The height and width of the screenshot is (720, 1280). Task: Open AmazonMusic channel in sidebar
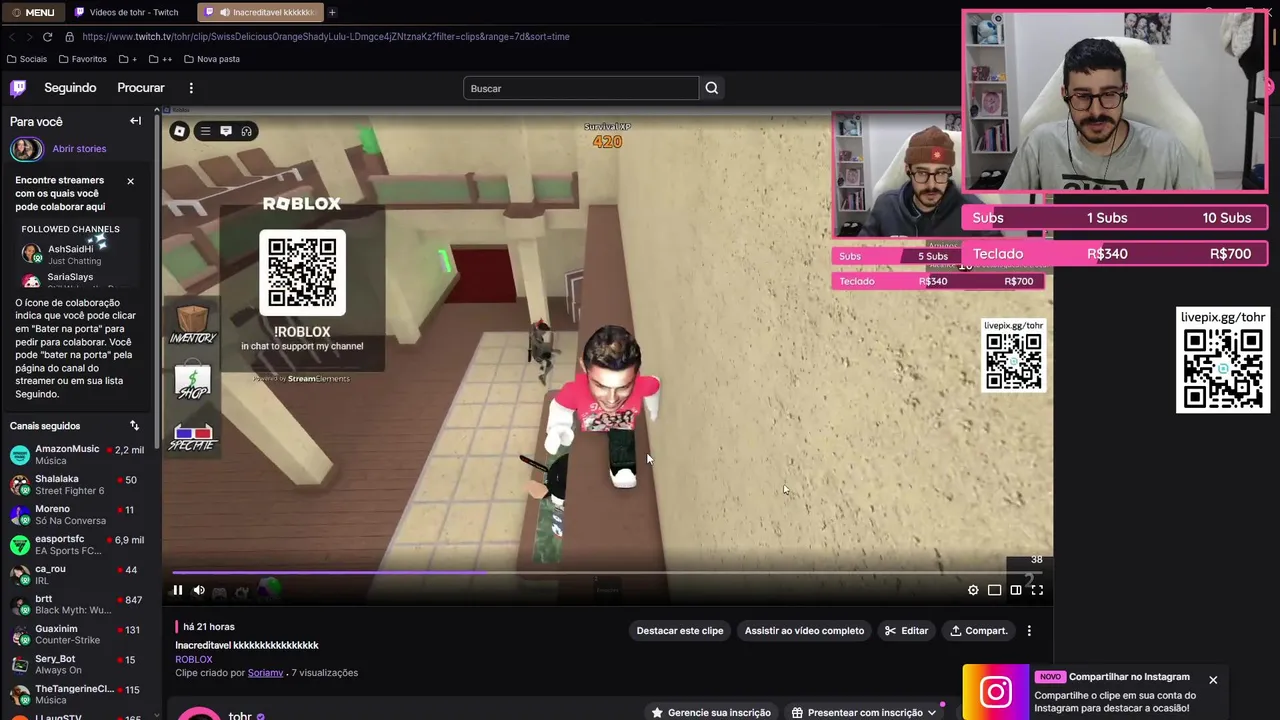pyautogui.click(x=79, y=455)
